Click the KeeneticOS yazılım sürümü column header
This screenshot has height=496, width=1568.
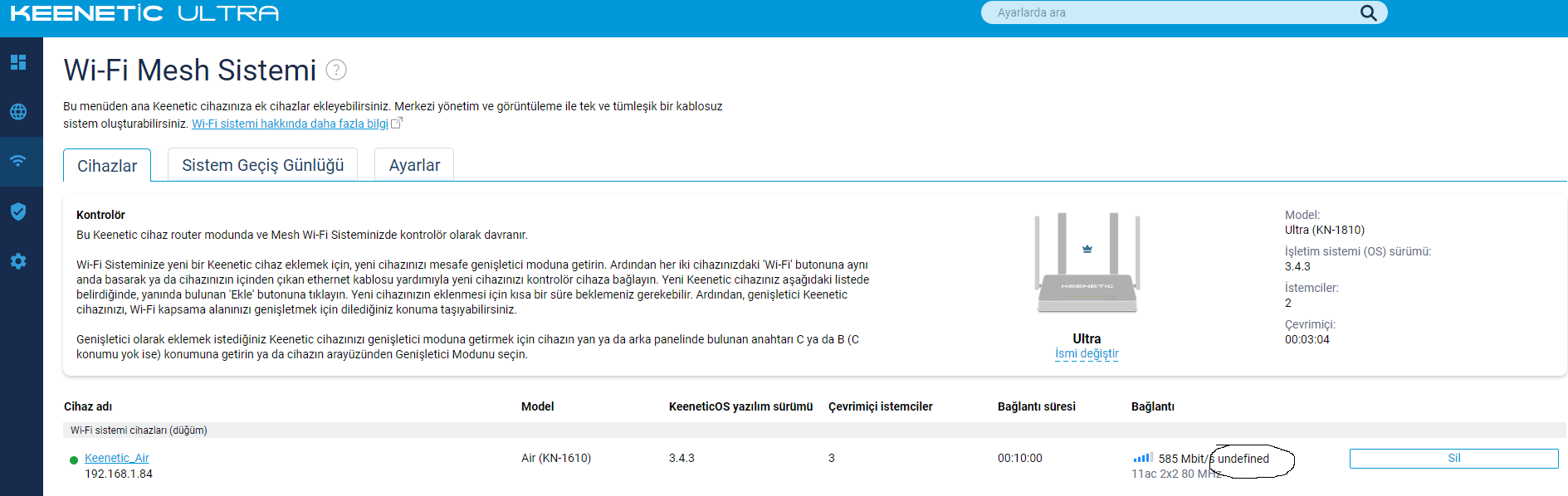[x=740, y=406]
